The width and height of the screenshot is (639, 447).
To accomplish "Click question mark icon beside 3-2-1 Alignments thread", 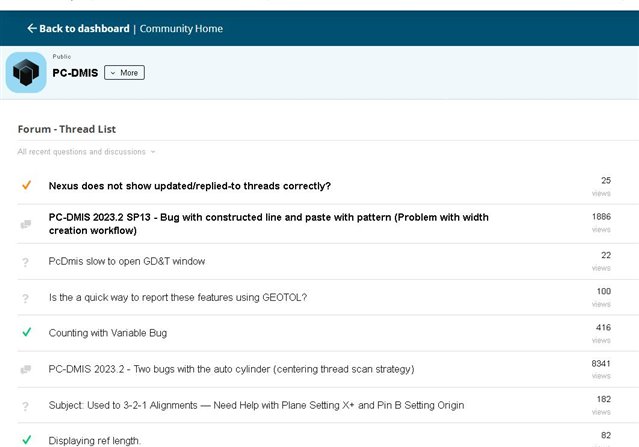I will coord(25,406).
